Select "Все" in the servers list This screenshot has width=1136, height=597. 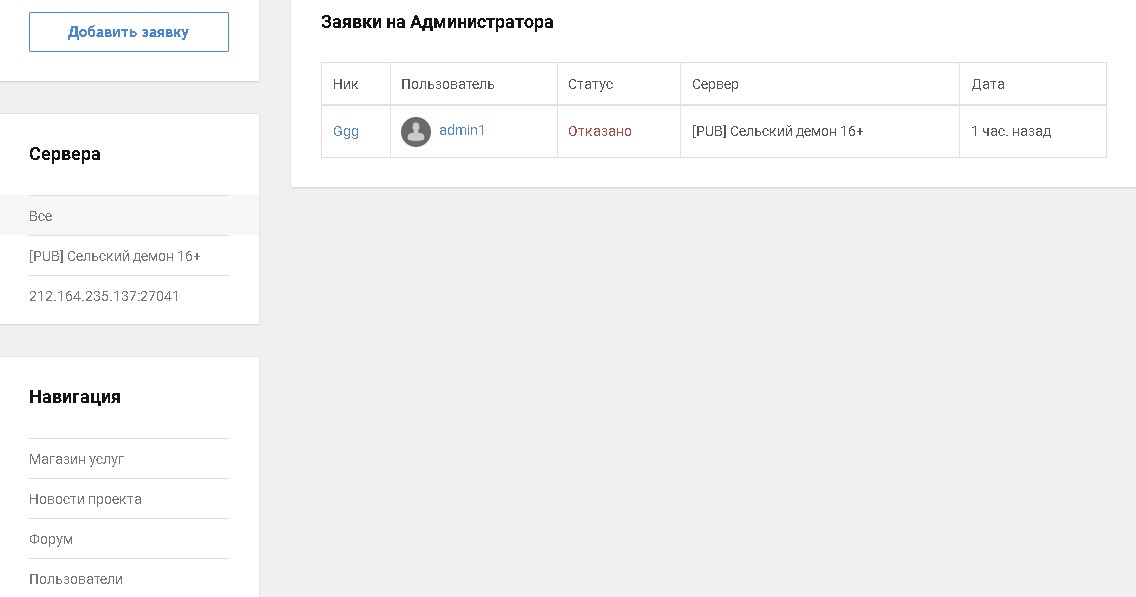pos(41,216)
